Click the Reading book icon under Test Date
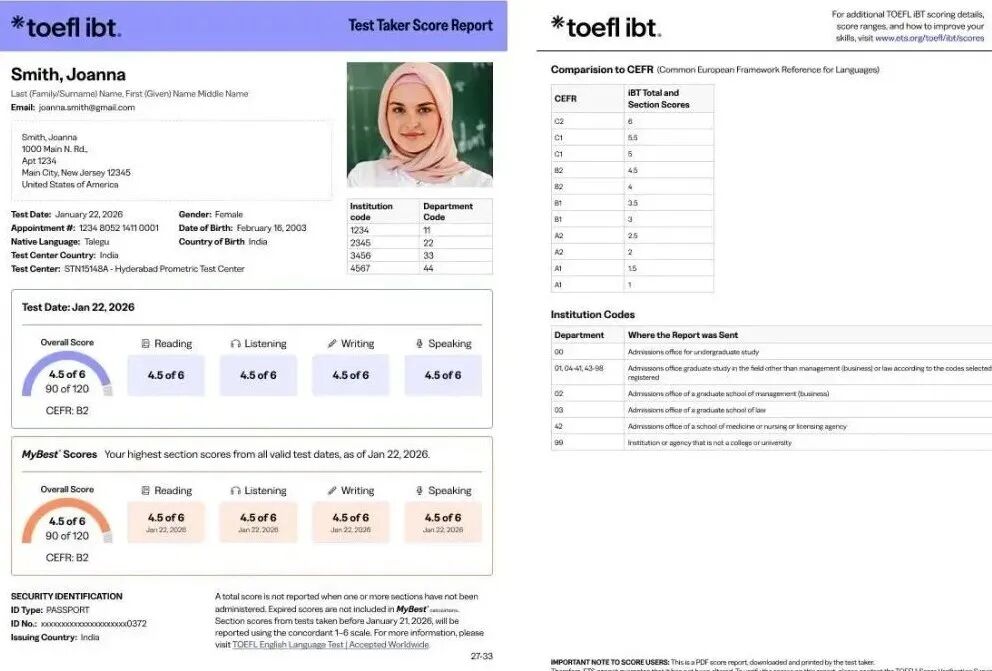 click(146, 343)
